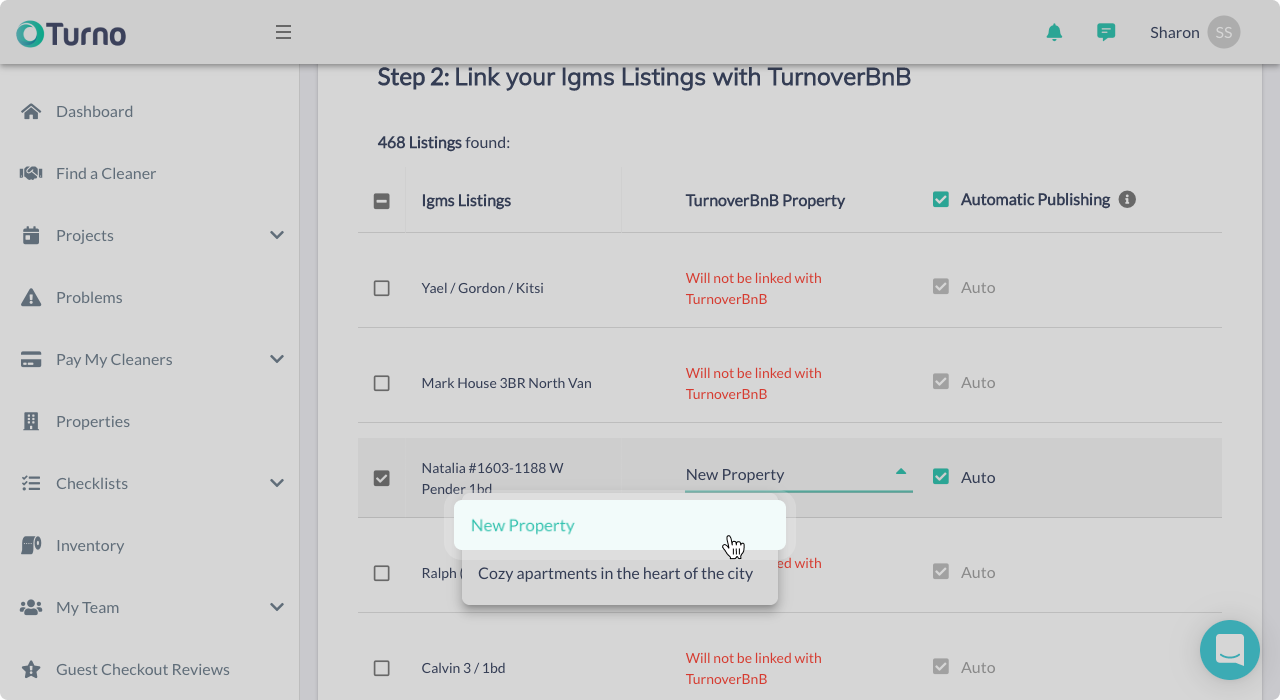Image resolution: width=1280 pixels, height=700 pixels.
Task: Click the Dashboard home icon
Action: (31, 111)
